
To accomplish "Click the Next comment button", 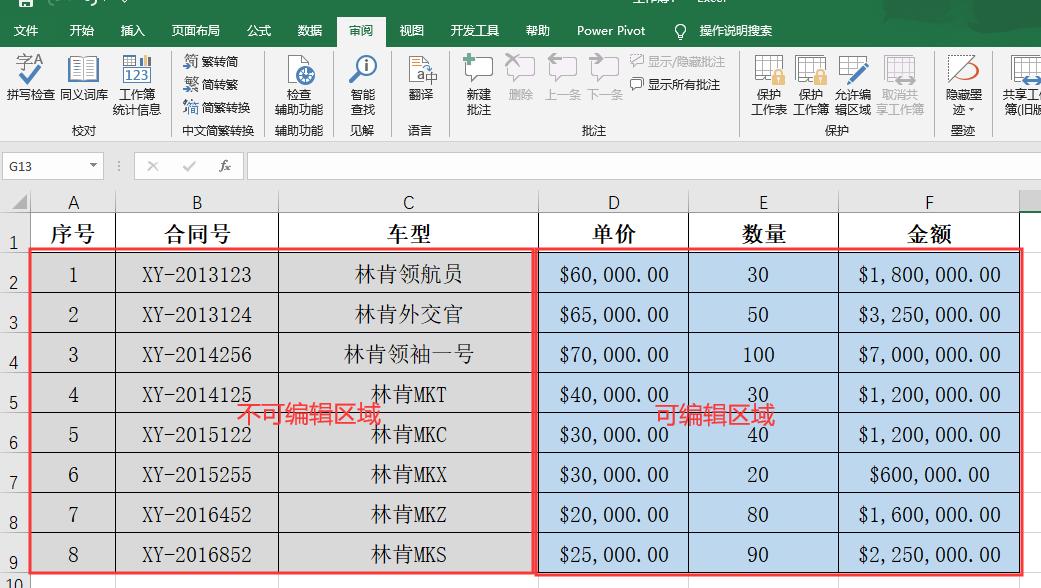I will coord(603,70).
